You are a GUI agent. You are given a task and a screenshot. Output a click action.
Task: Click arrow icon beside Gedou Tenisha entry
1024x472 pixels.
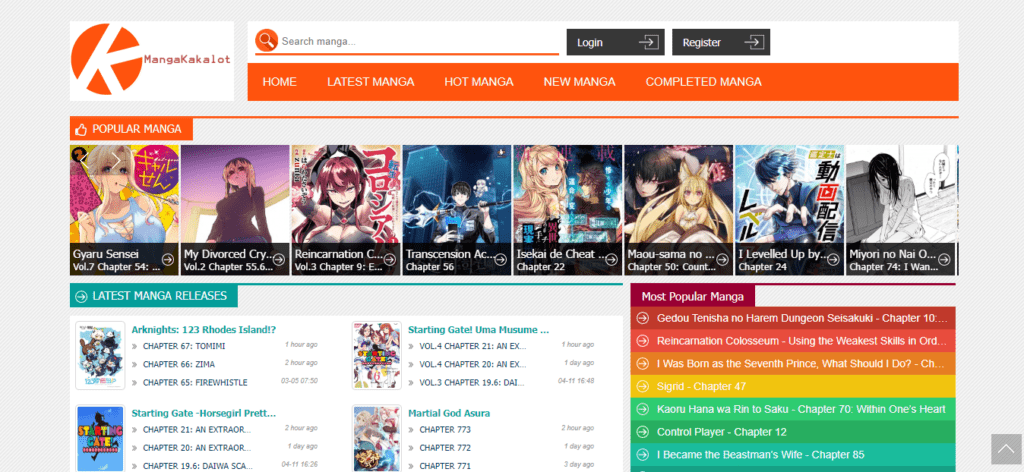[x=643, y=318]
